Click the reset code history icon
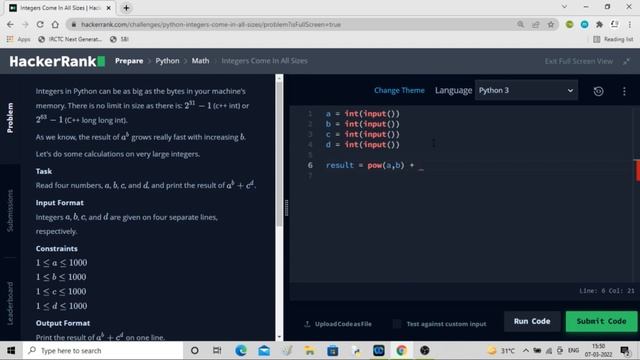 [598, 91]
